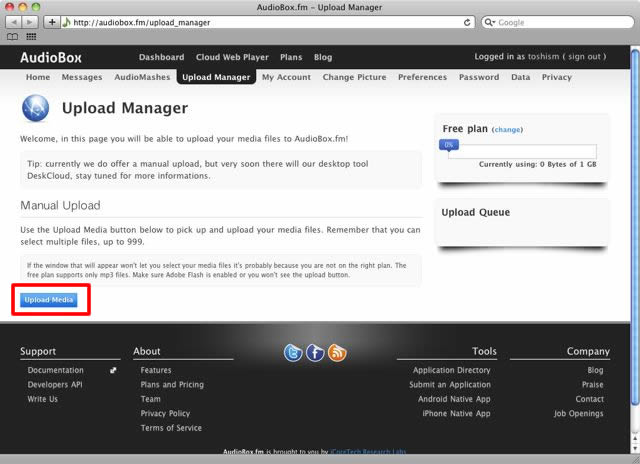640x464 pixels.
Task: Click the reload icon in address bar
Action: (x=467, y=22)
